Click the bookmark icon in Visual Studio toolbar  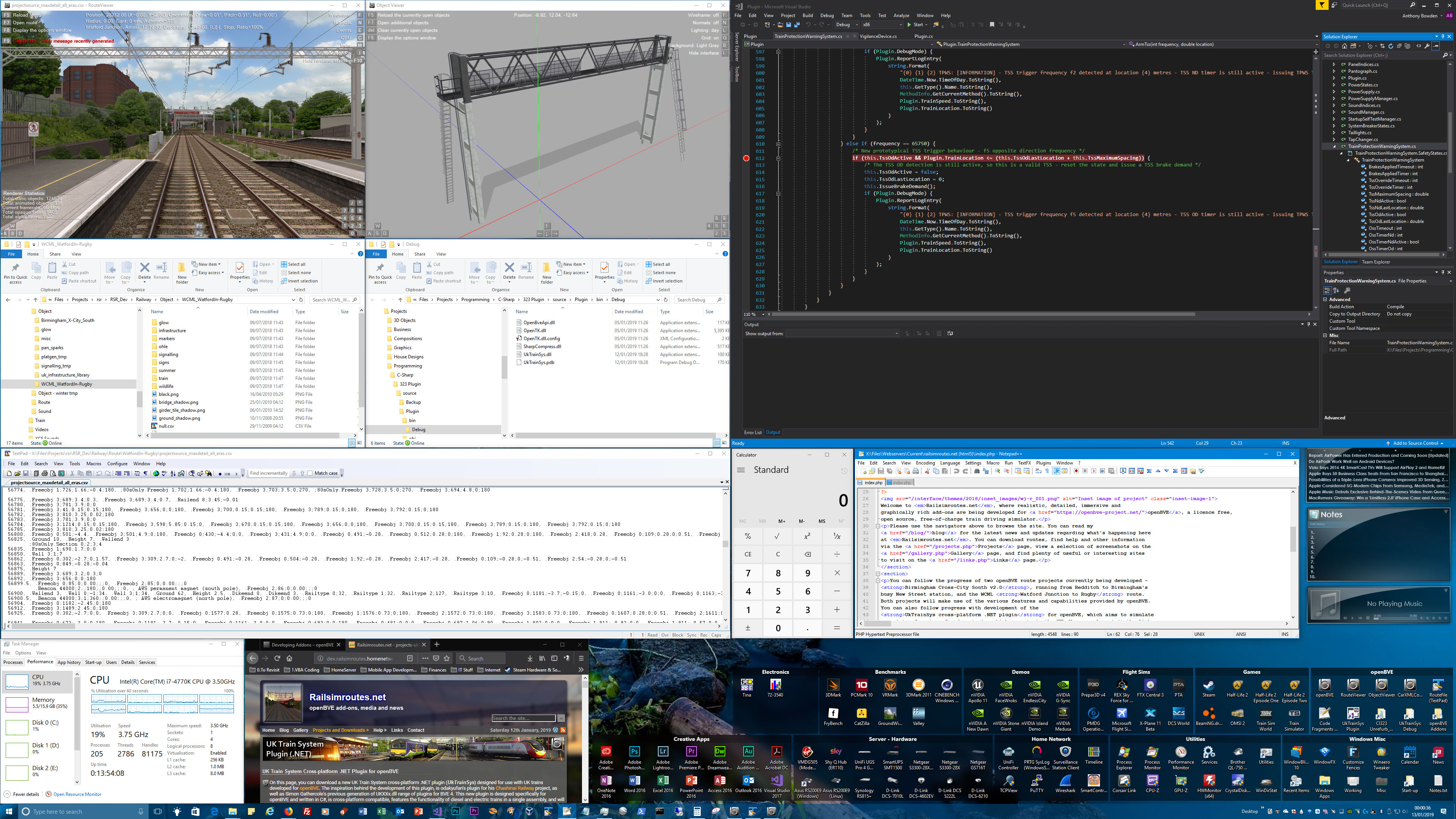point(992,25)
